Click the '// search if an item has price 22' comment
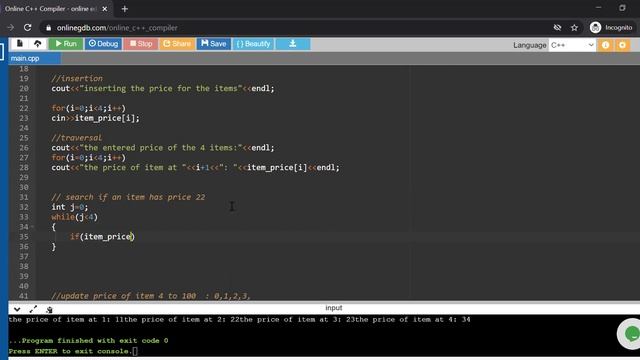Viewport: 640px width, 360px height. coord(128,197)
